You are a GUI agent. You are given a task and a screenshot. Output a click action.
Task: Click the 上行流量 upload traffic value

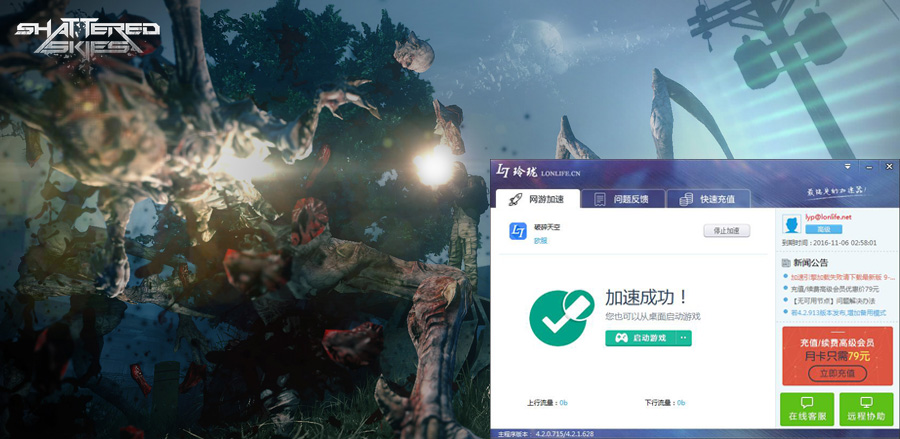click(564, 403)
